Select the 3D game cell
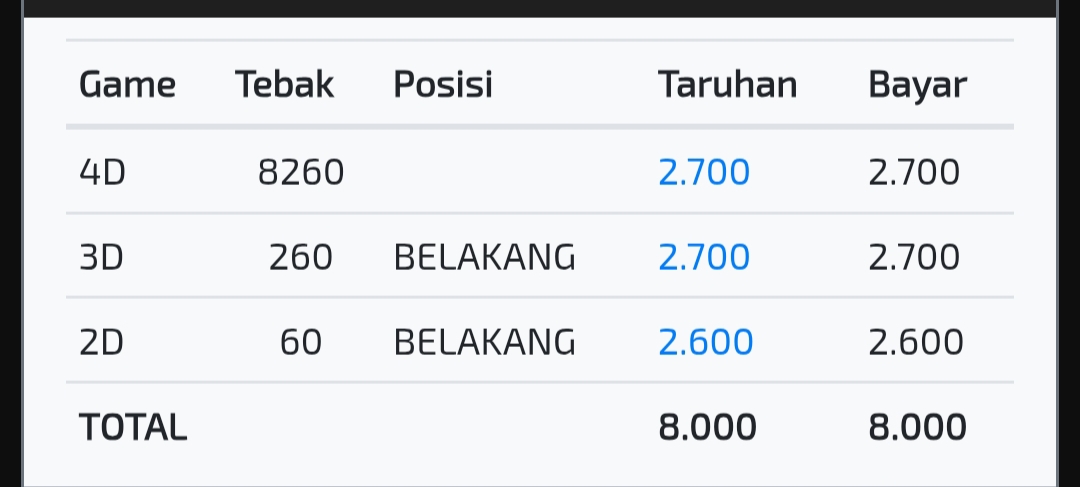Viewport: 1080px width, 487px height. coord(101,257)
